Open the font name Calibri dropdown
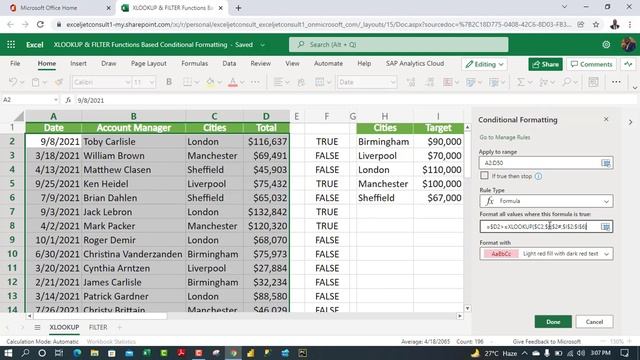Screen dimensions: 640x360 click(127, 82)
